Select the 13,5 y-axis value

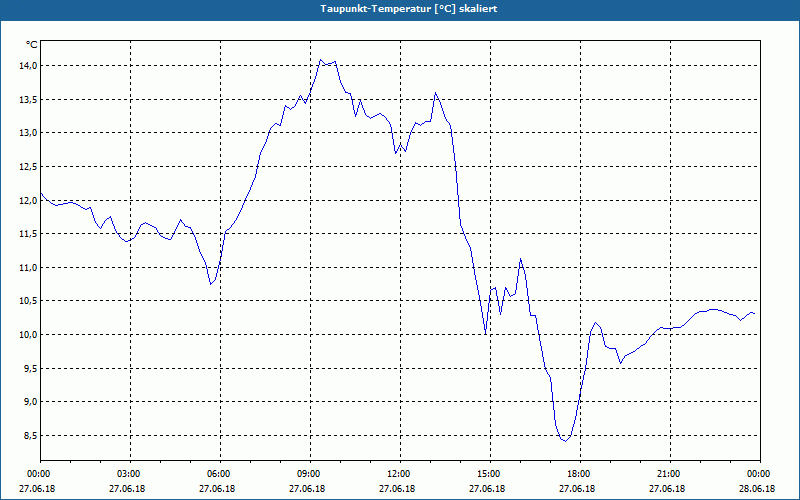[x=28, y=99]
